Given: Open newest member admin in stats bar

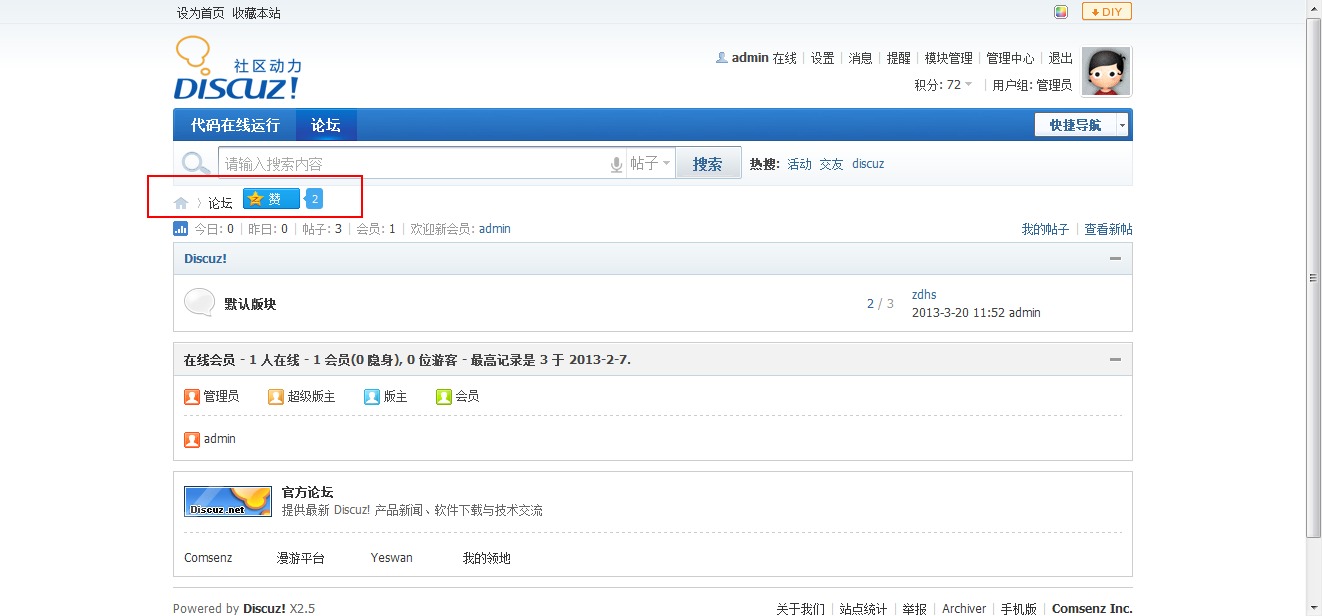Looking at the screenshot, I should click(494, 229).
